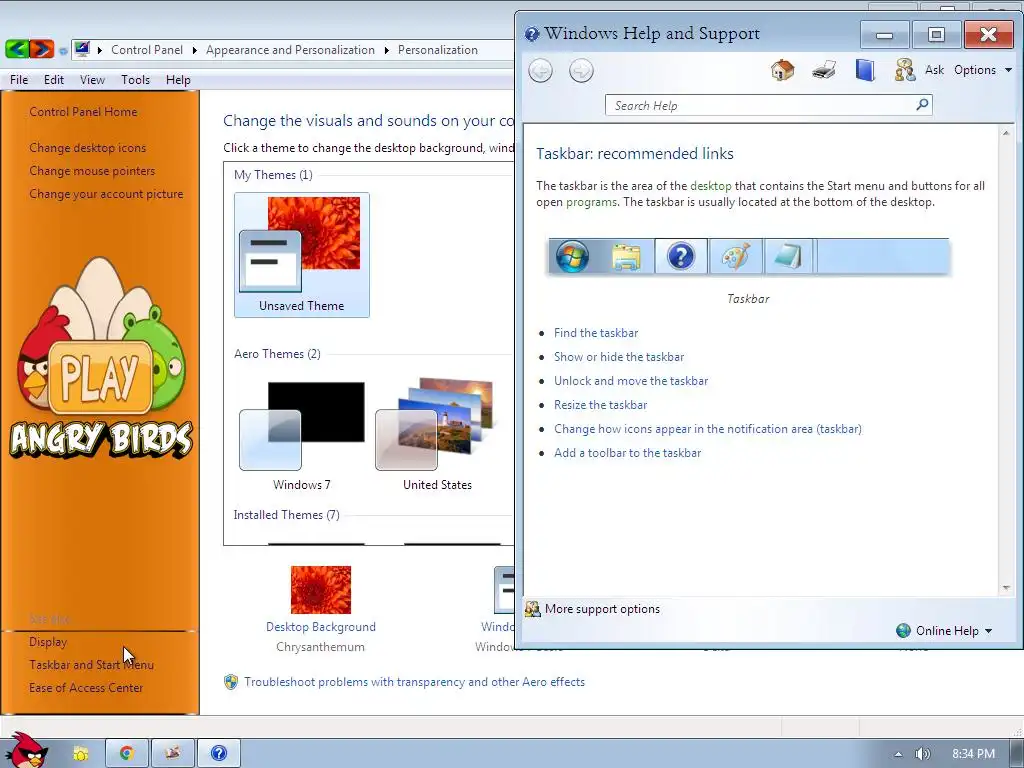Image resolution: width=1024 pixels, height=768 pixels.
Task: Click Change mouse pointers
Action: point(92,171)
